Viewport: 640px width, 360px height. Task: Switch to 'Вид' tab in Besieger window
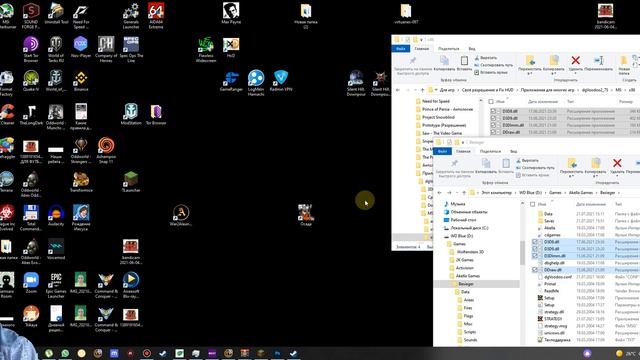[x=513, y=151]
